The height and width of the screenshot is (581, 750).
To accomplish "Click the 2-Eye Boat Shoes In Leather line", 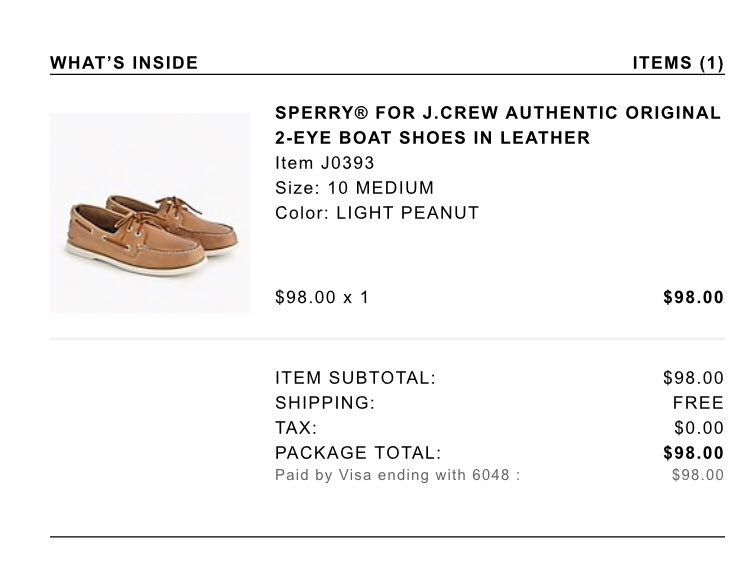I will point(432,138).
